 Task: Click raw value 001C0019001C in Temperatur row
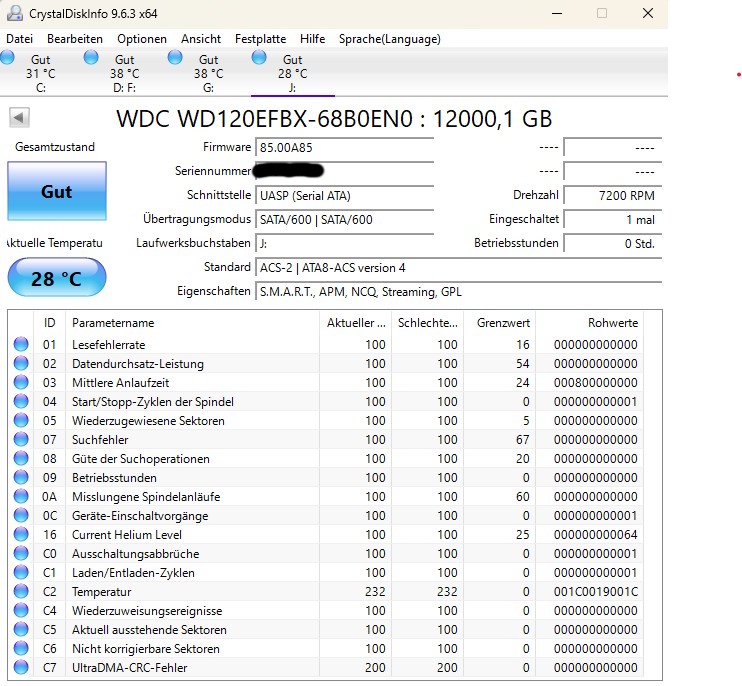(596, 591)
